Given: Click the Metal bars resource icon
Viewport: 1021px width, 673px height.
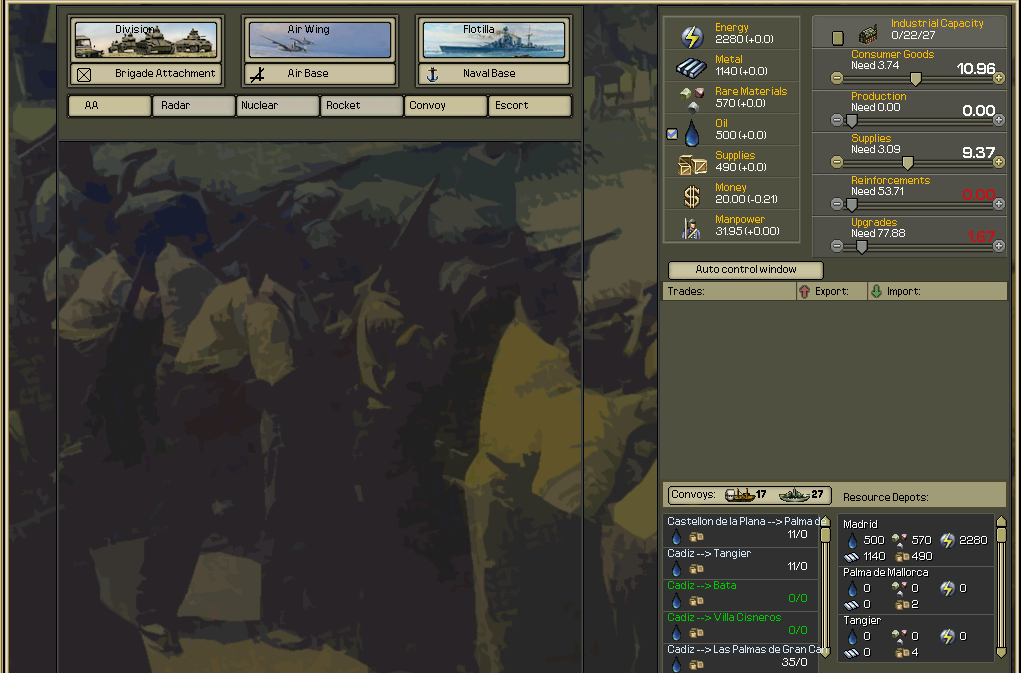Looking at the screenshot, I should click(x=692, y=68).
